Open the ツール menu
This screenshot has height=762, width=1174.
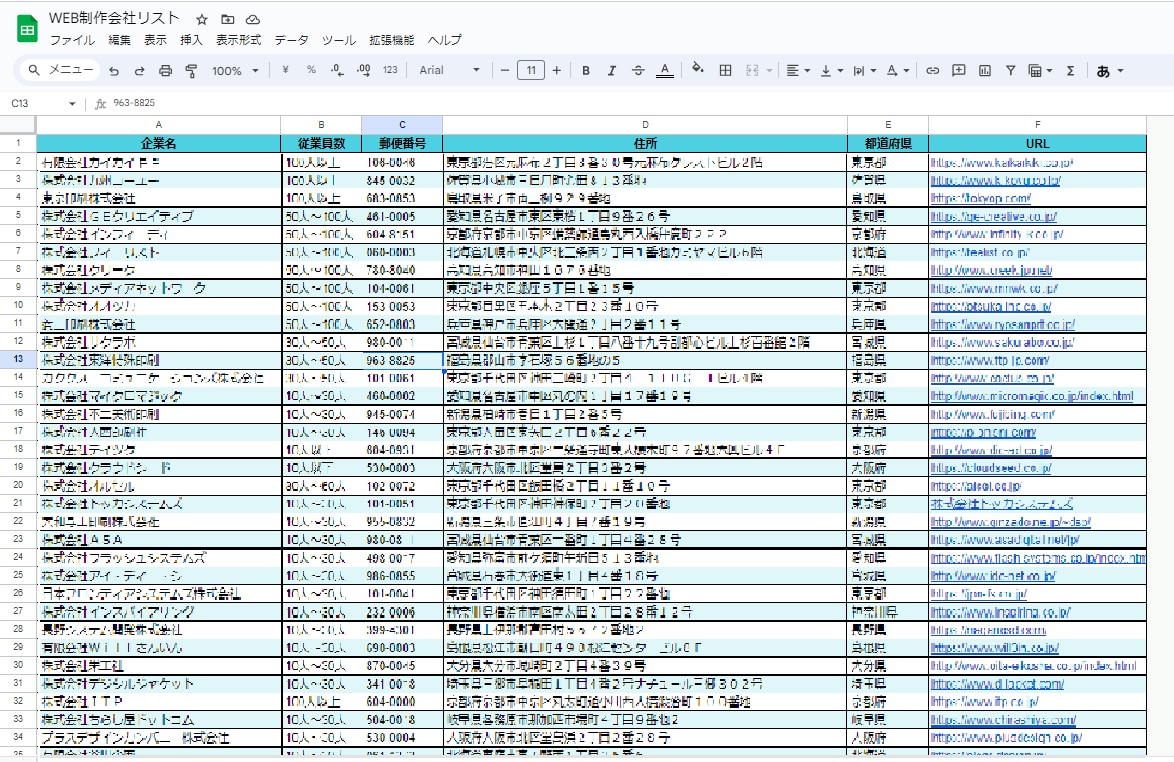click(x=338, y=40)
